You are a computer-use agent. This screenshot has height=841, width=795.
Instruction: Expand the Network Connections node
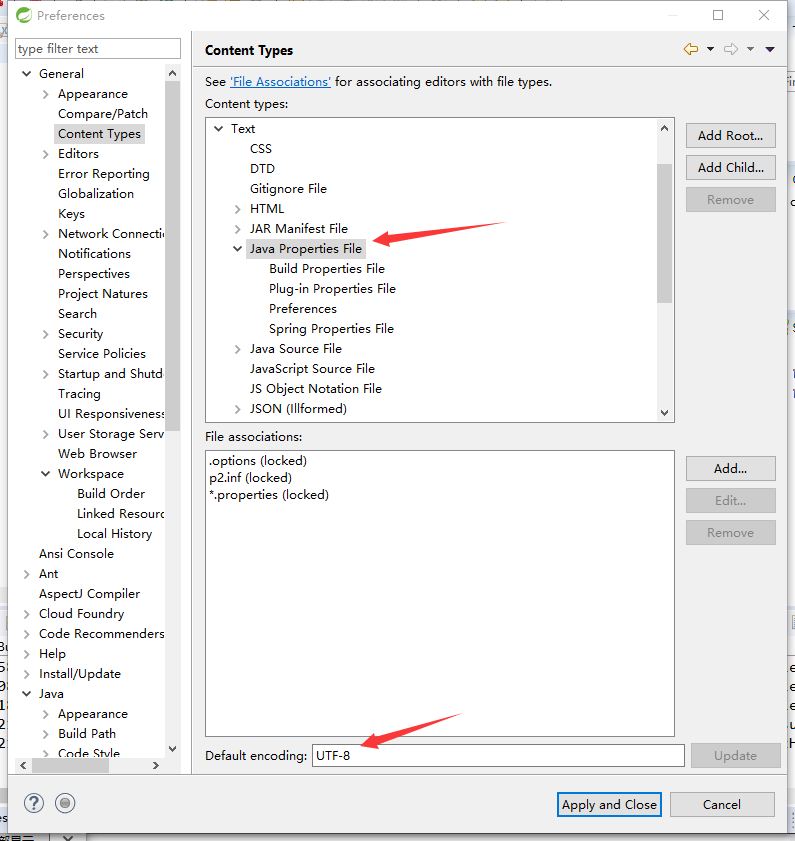pyautogui.click(x=46, y=234)
